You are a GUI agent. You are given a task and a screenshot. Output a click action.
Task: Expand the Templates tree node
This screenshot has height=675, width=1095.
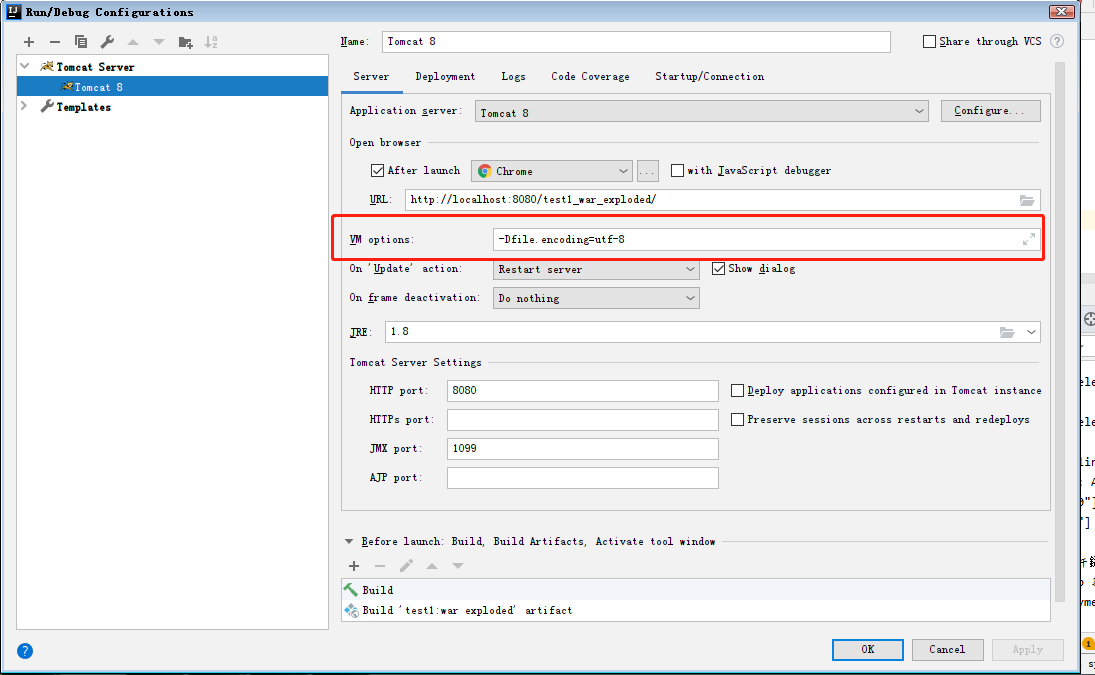24,106
